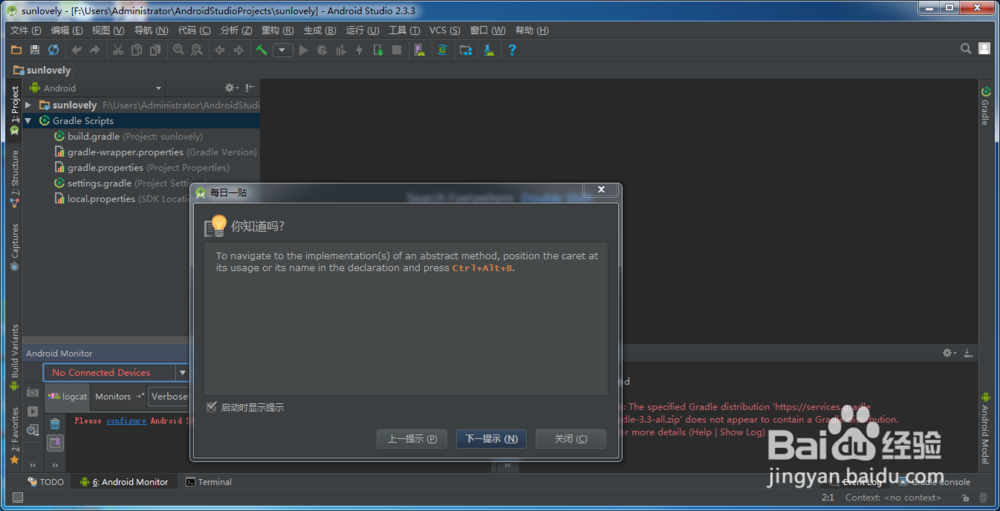The height and width of the screenshot is (511, 1000).
Task: Click the project panel hide icon
Action: (x=250, y=88)
